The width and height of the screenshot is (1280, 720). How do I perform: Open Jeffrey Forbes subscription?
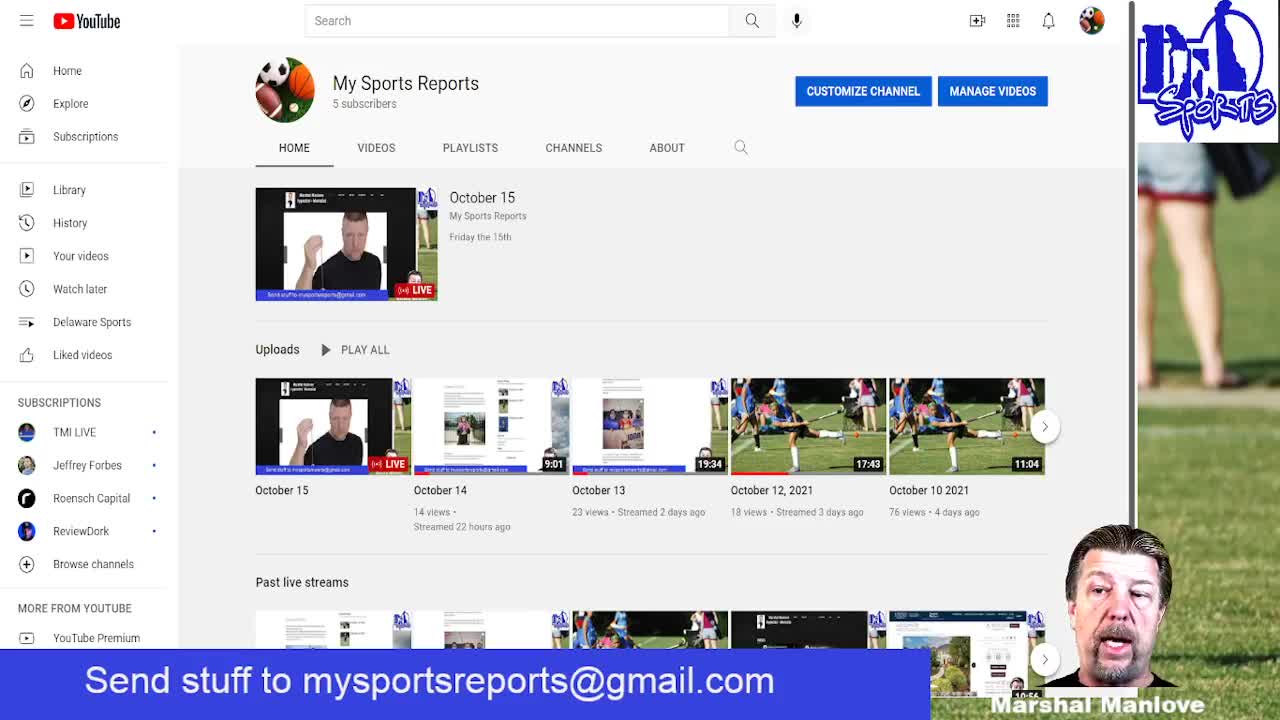tap(88, 465)
